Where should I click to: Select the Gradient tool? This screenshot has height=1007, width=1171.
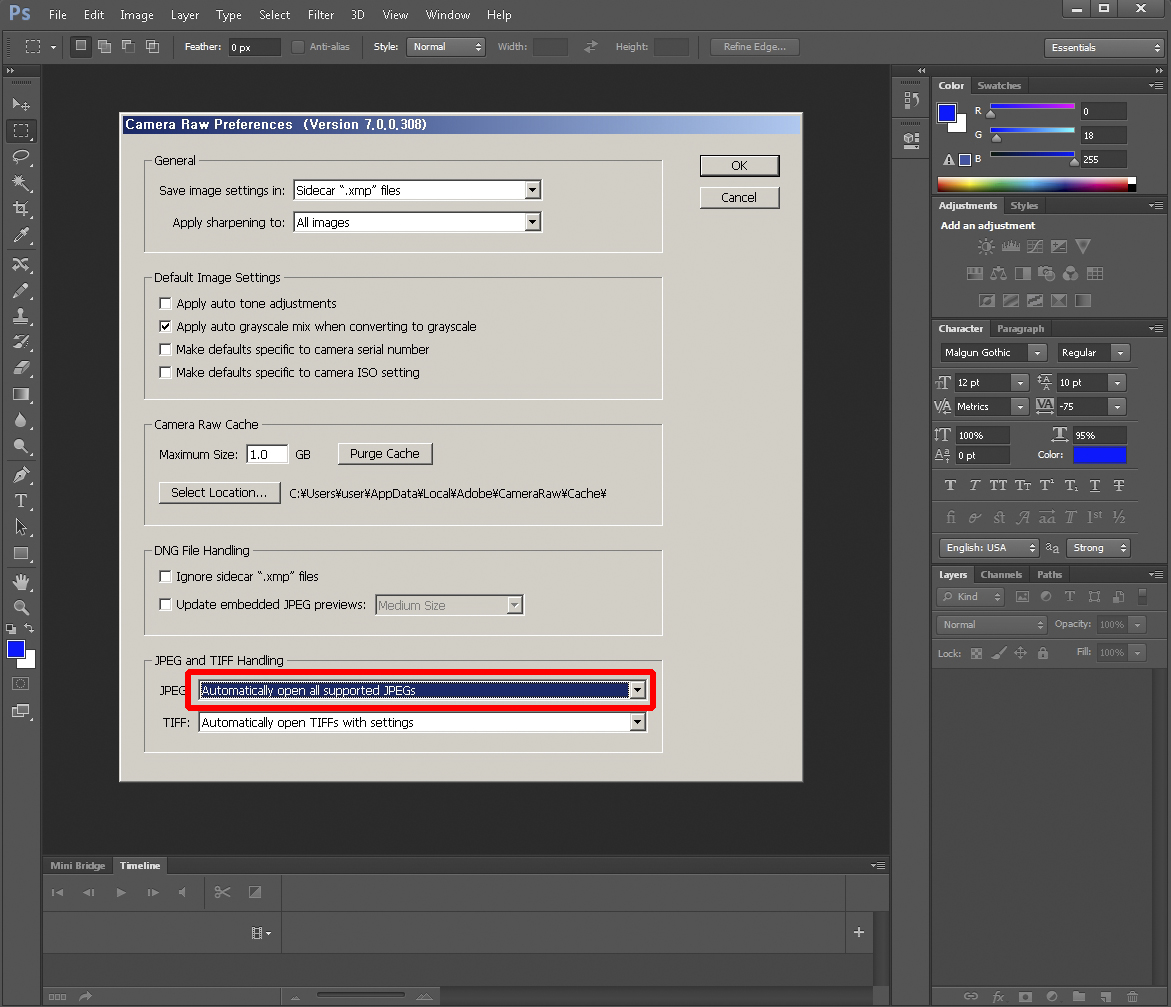[21, 394]
